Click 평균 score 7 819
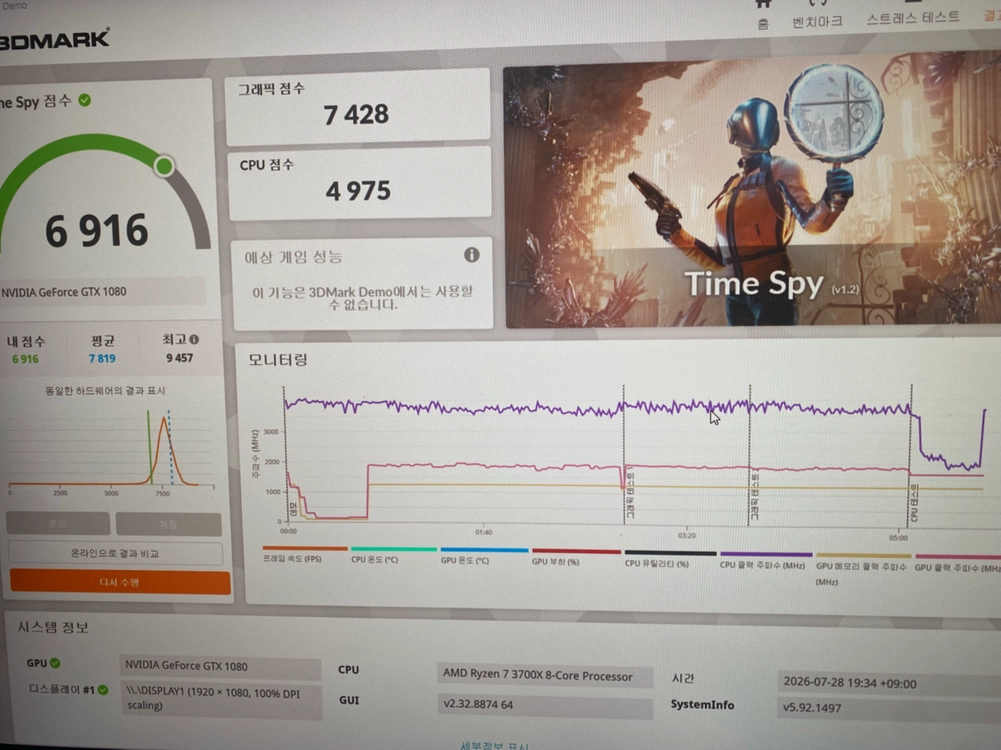 [x=102, y=358]
